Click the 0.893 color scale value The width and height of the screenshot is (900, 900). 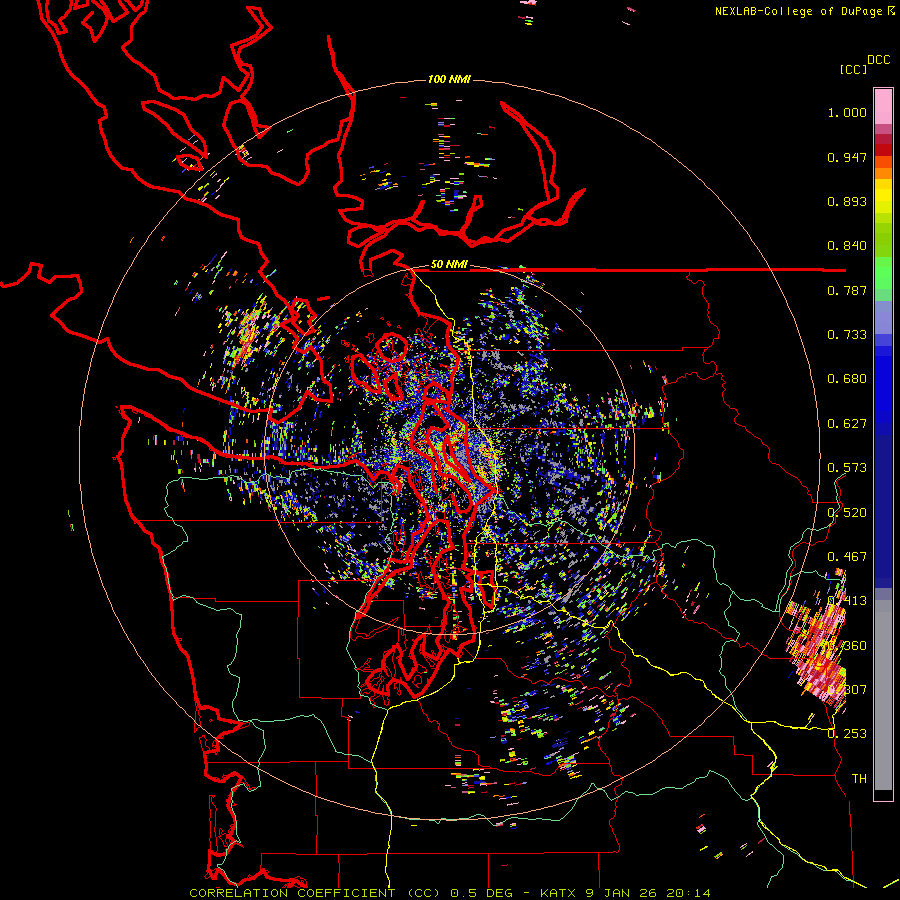pos(847,201)
